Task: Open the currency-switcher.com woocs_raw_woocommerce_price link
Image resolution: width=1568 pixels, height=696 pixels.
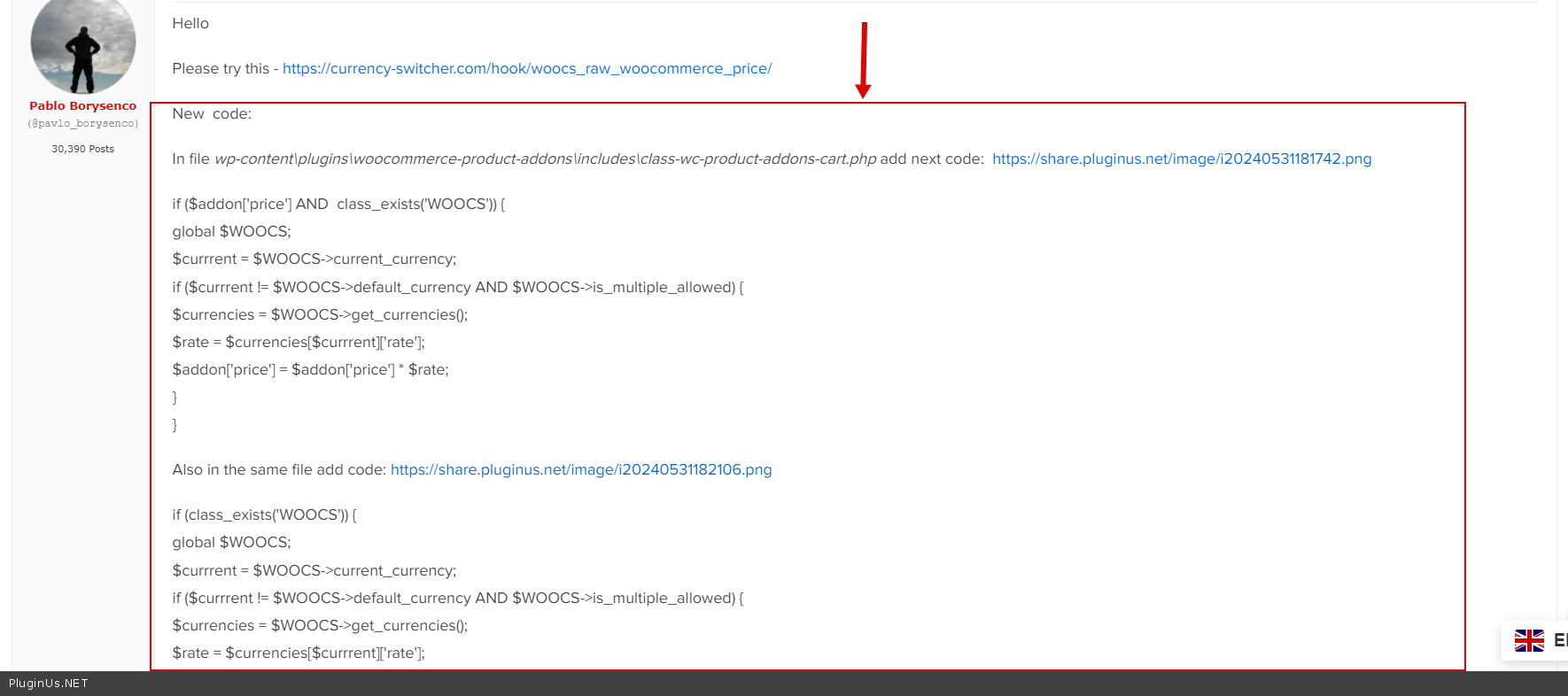Action: (527, 68)
